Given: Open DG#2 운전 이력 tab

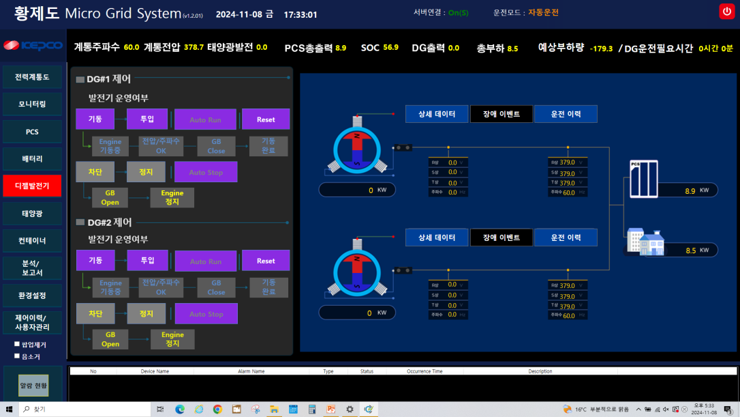Looking at the screenshot, I should 565,237.
